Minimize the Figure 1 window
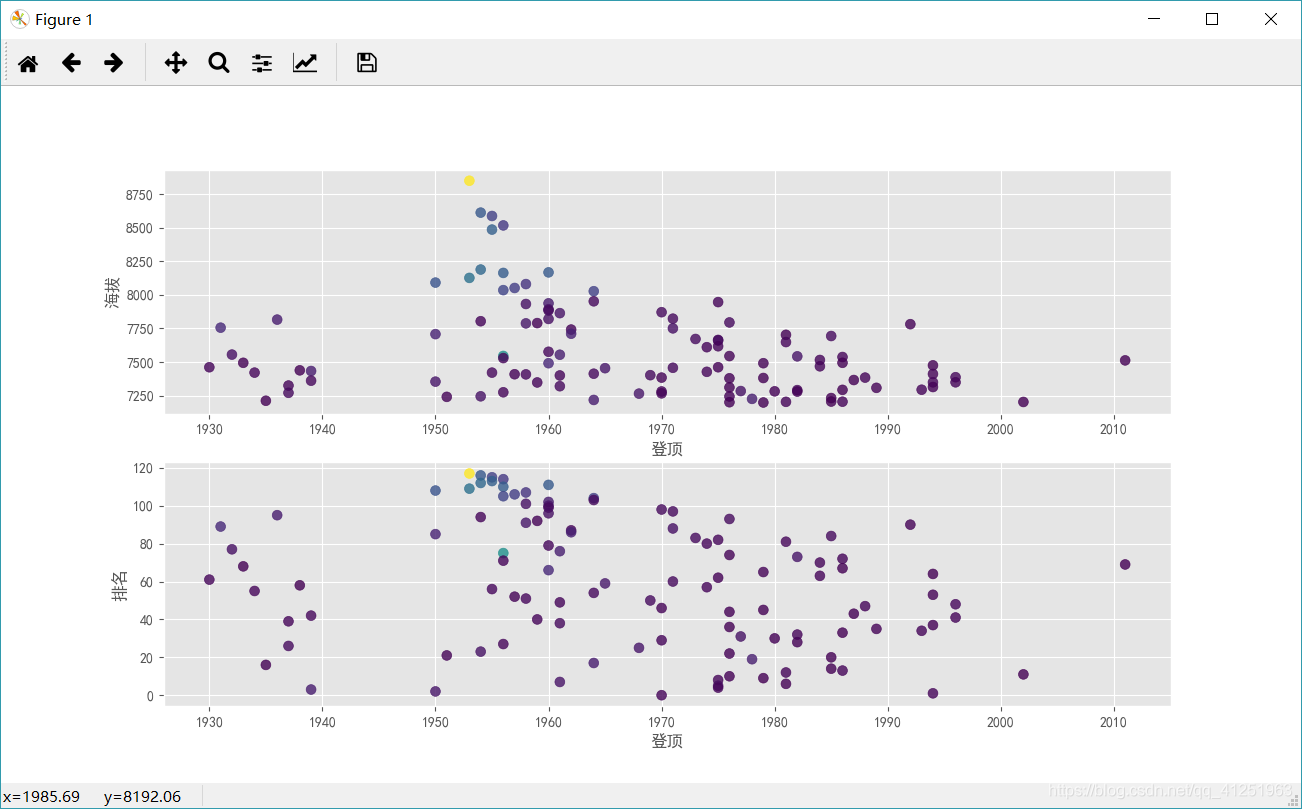This screenshot has width=1302, height=809. 1155,19
